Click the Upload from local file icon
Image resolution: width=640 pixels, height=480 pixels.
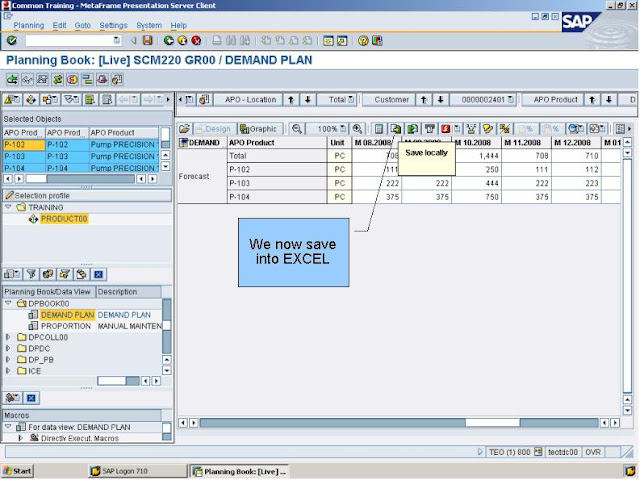pyautogui.click(x=413, y=129)
